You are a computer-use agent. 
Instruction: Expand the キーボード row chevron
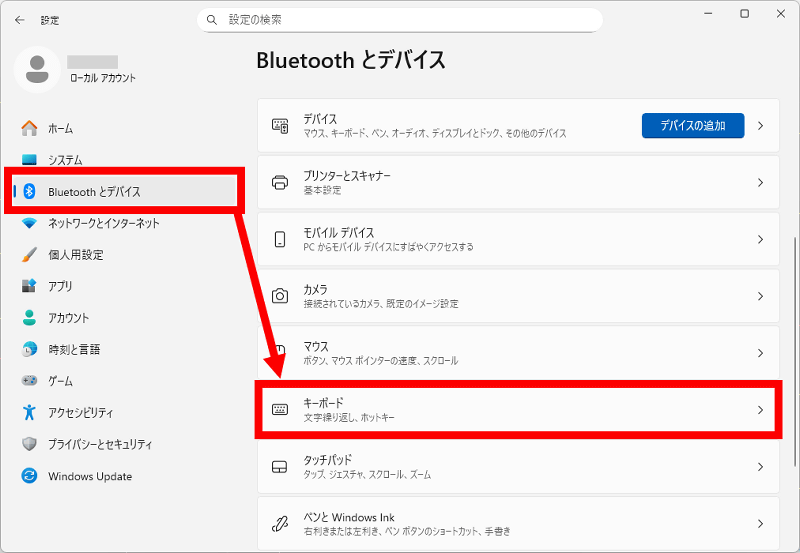click(x=760, y=410)
